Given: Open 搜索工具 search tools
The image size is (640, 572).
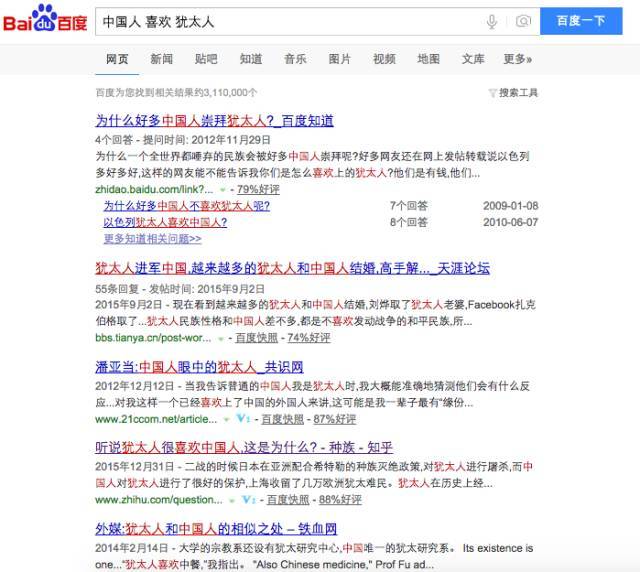Looking at the screenshot, I should tap(518, 93).
